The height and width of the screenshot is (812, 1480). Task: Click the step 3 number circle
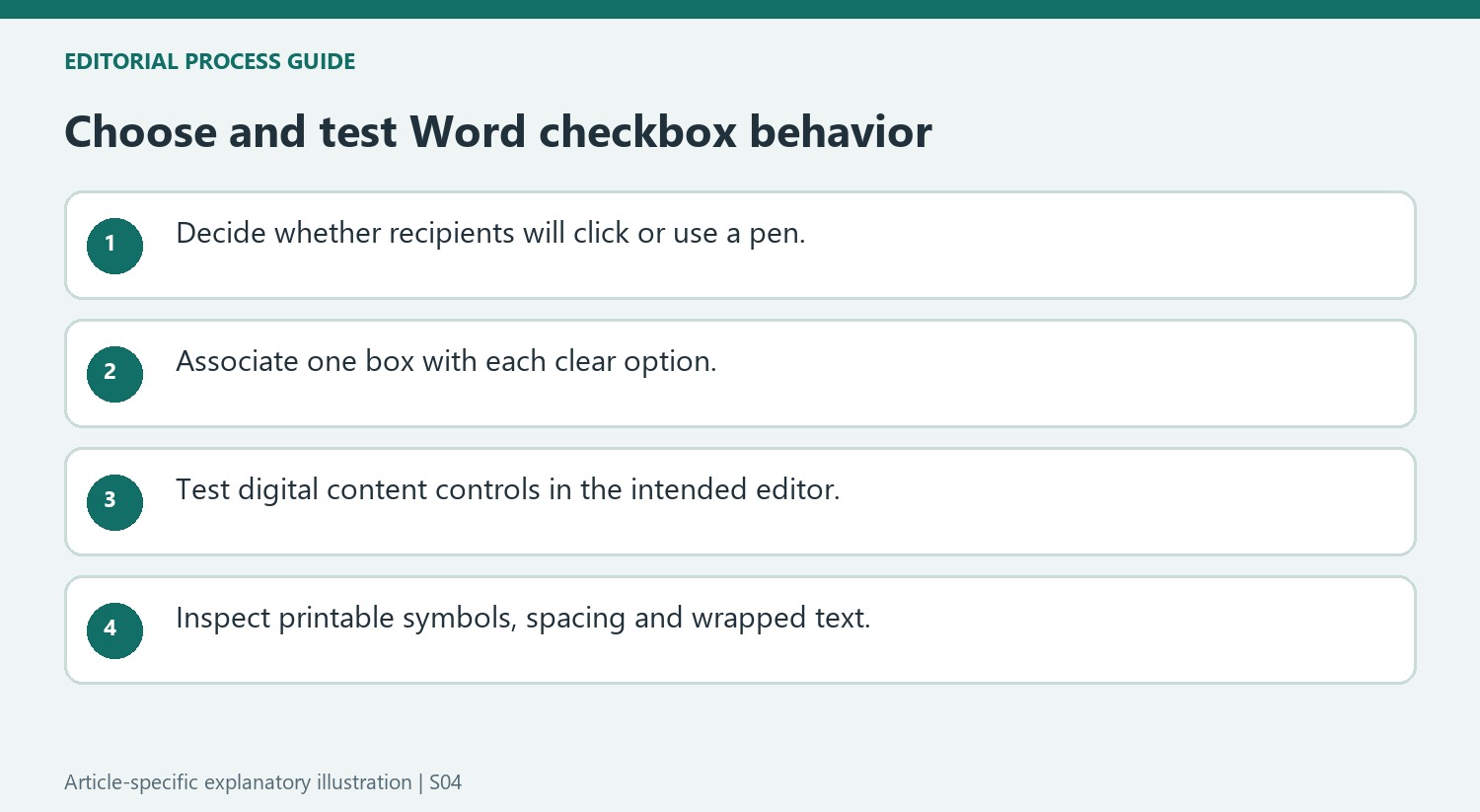pos(114,502)
